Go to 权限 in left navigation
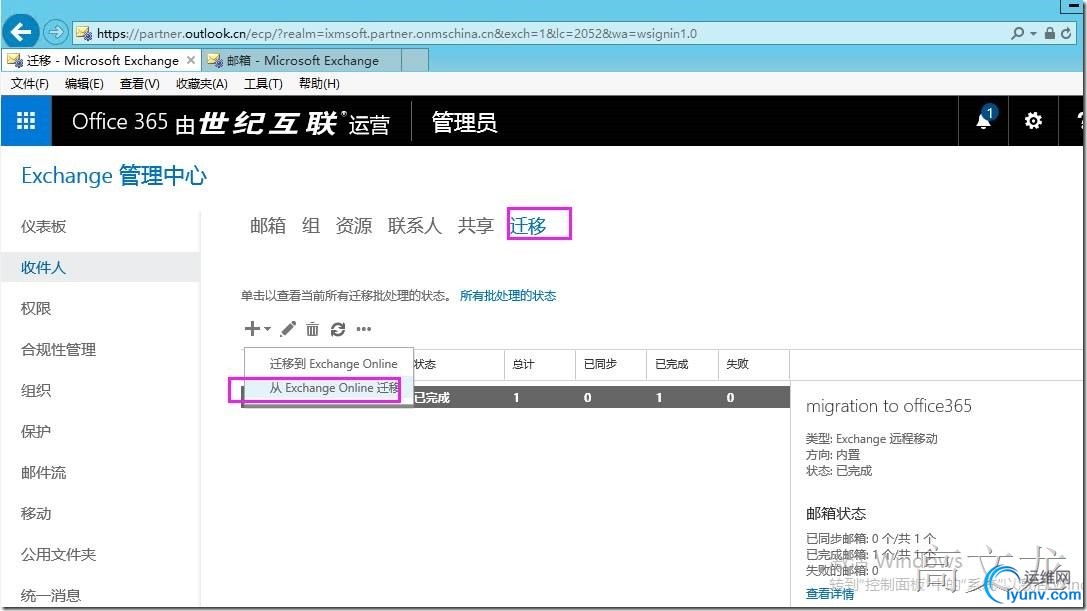 click(x=36, y=309)
